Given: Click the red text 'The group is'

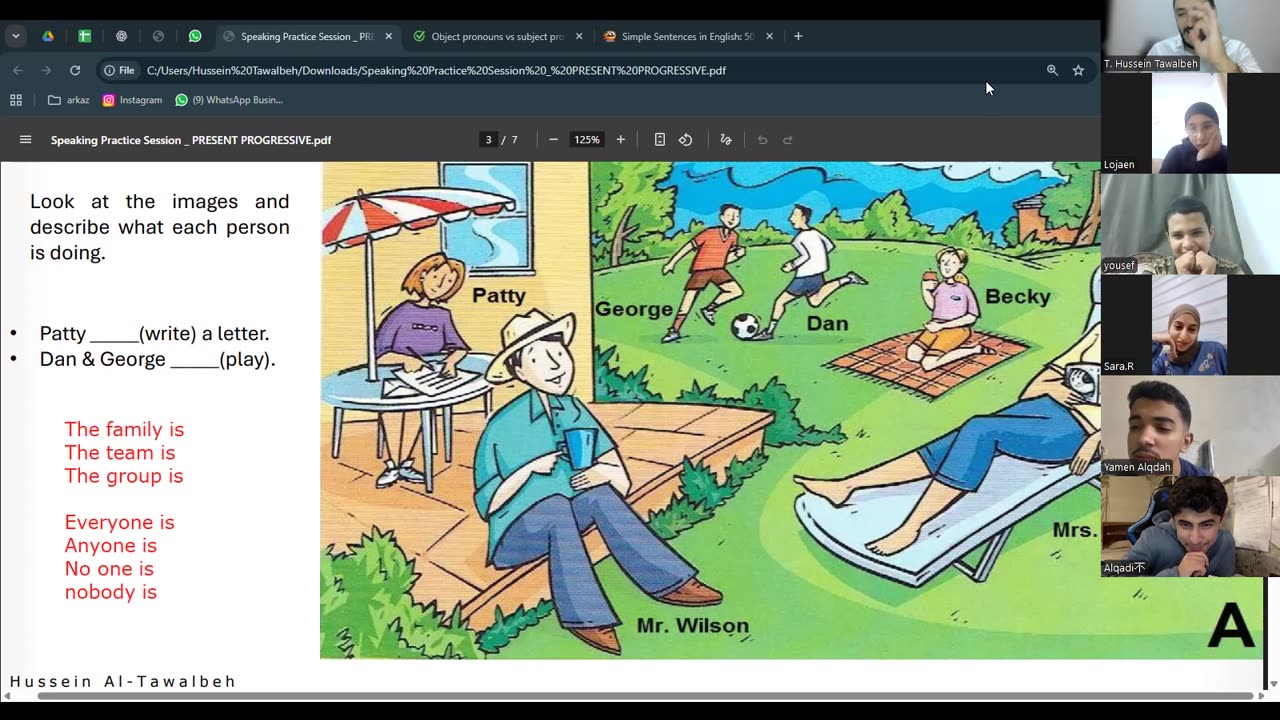Looking at the screenshot, I should click(123, 476).
